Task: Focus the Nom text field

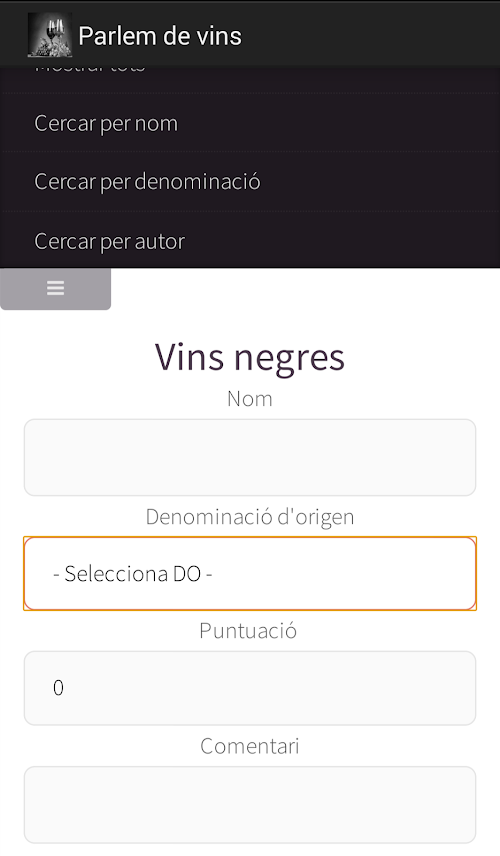Action: (x=250, y=457)
